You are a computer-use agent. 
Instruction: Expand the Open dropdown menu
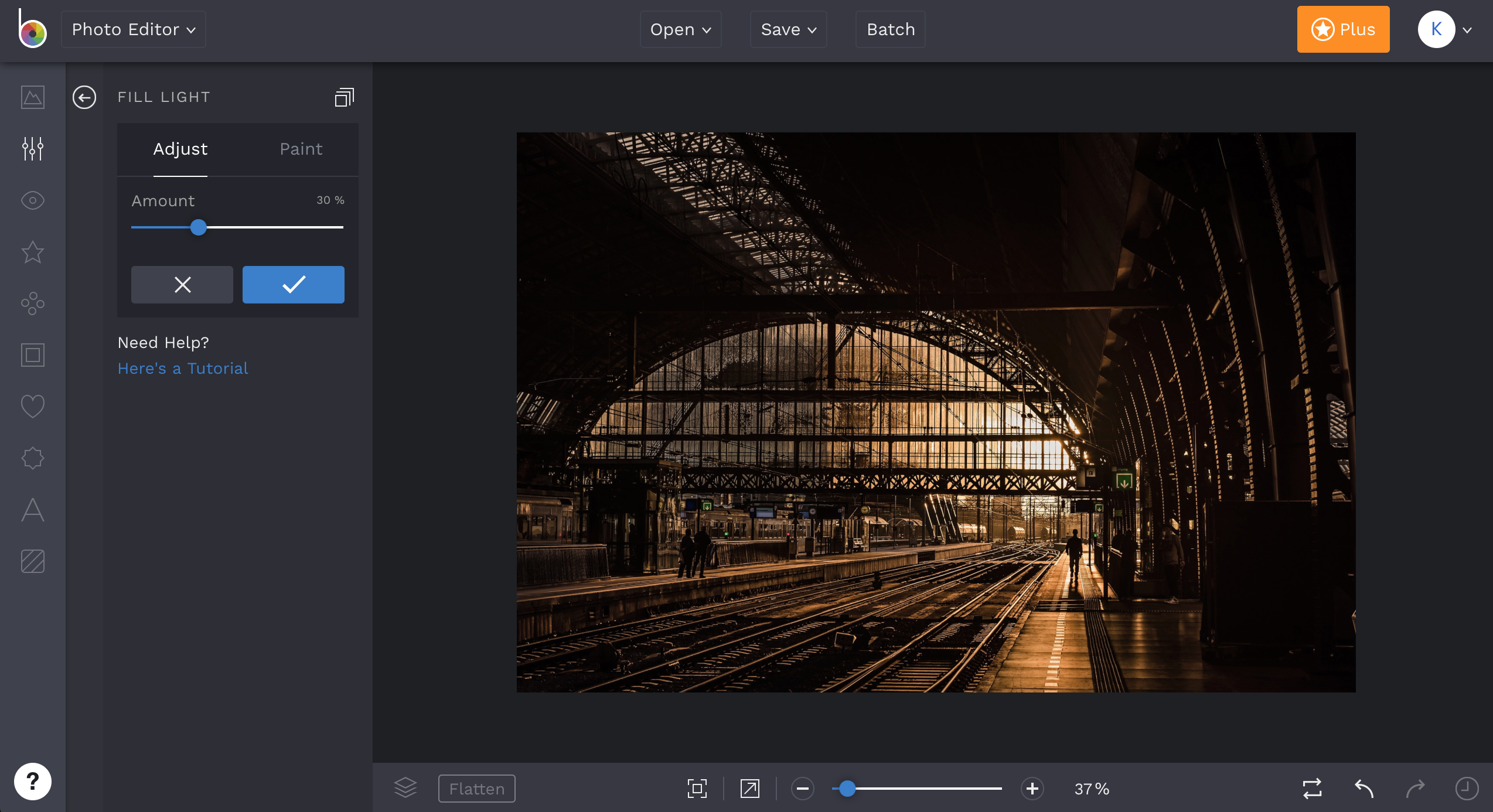680,29
